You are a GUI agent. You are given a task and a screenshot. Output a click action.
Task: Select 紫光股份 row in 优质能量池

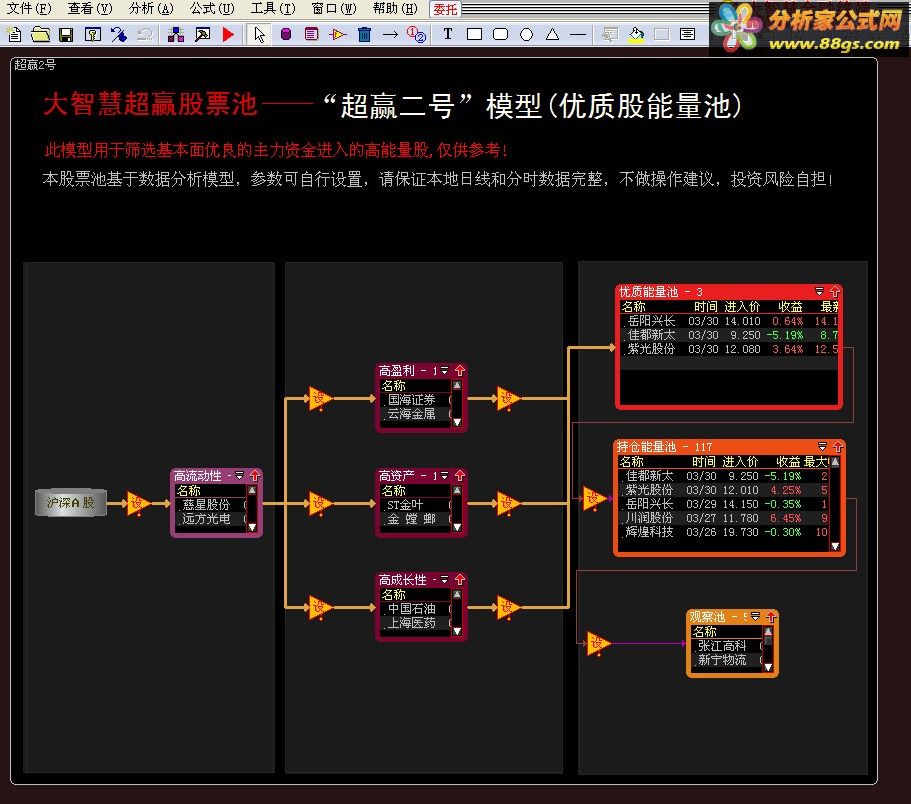click(729, 349)
